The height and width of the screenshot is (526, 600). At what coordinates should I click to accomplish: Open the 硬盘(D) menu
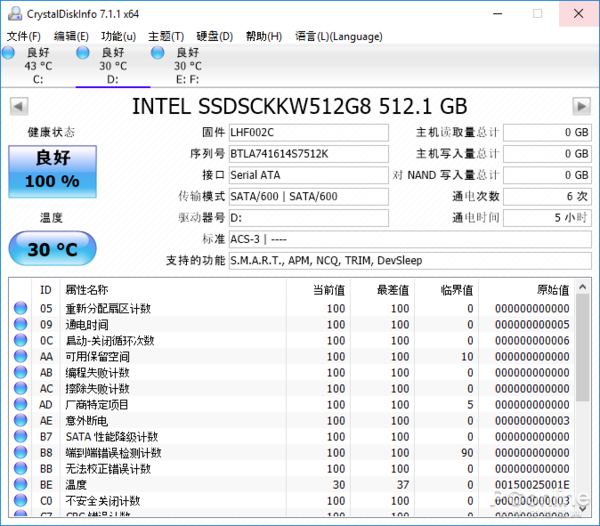pos(215,36)
